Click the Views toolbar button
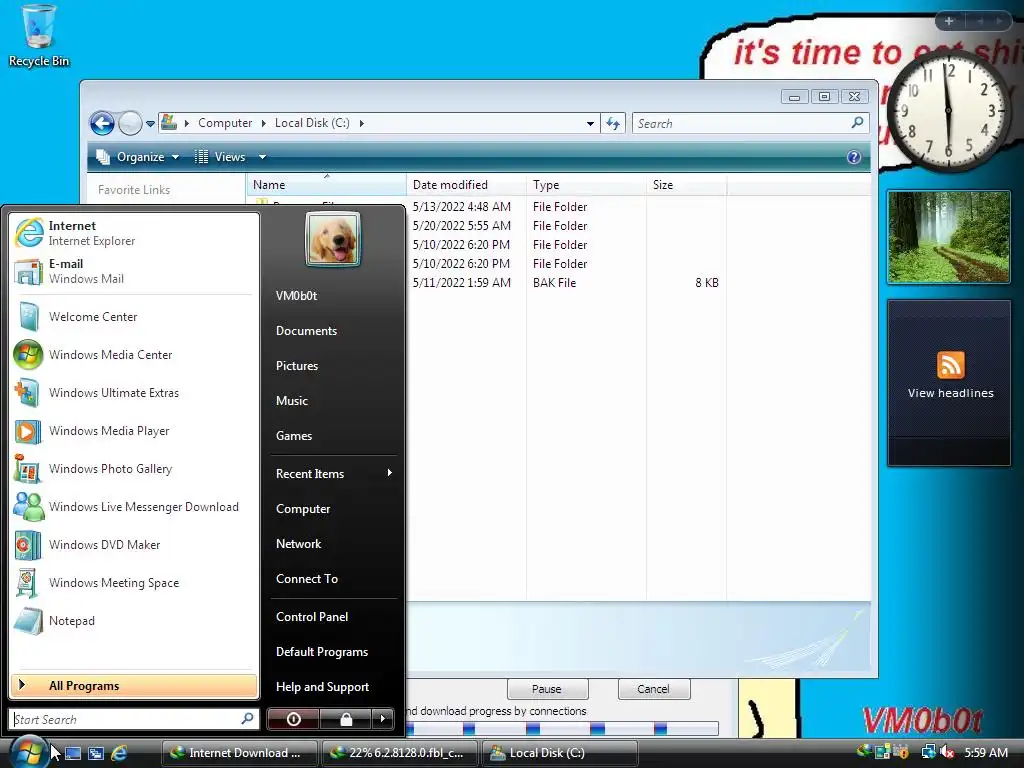 tap(220, 157)
